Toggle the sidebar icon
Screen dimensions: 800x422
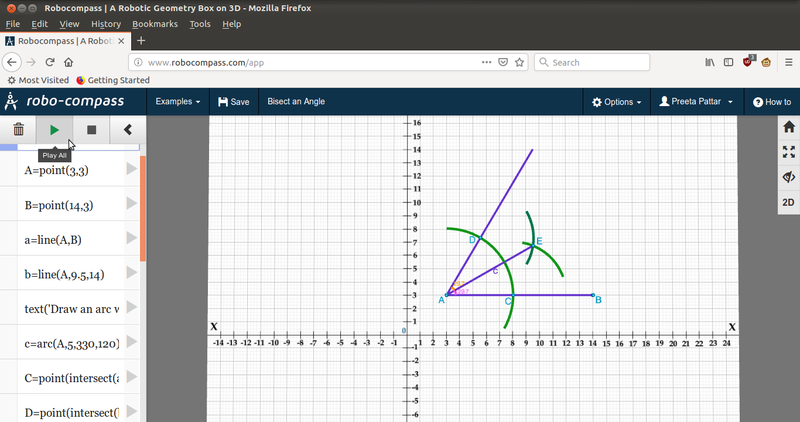click(729, 62)
